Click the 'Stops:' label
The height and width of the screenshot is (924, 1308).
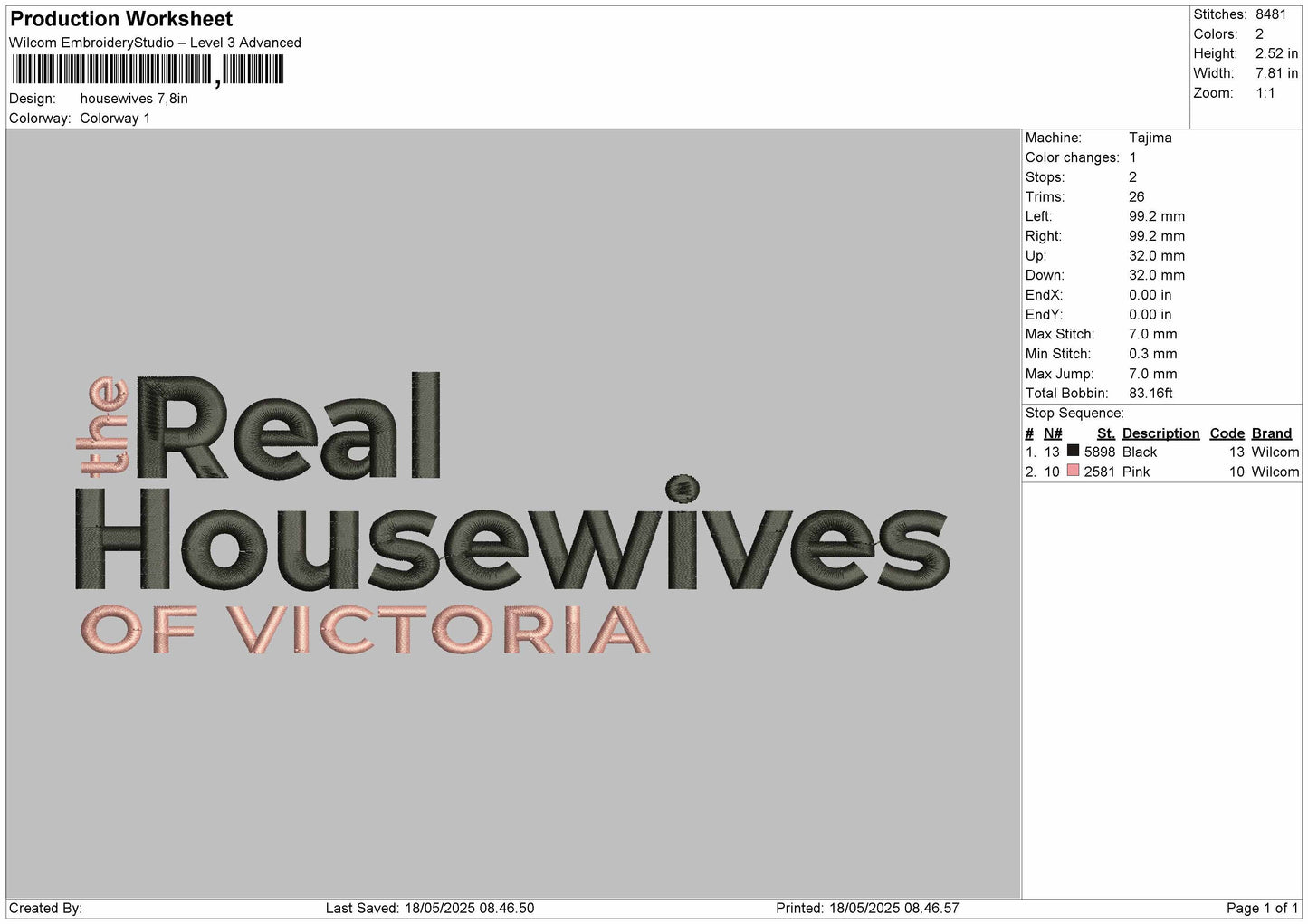tap(1045, 177)
